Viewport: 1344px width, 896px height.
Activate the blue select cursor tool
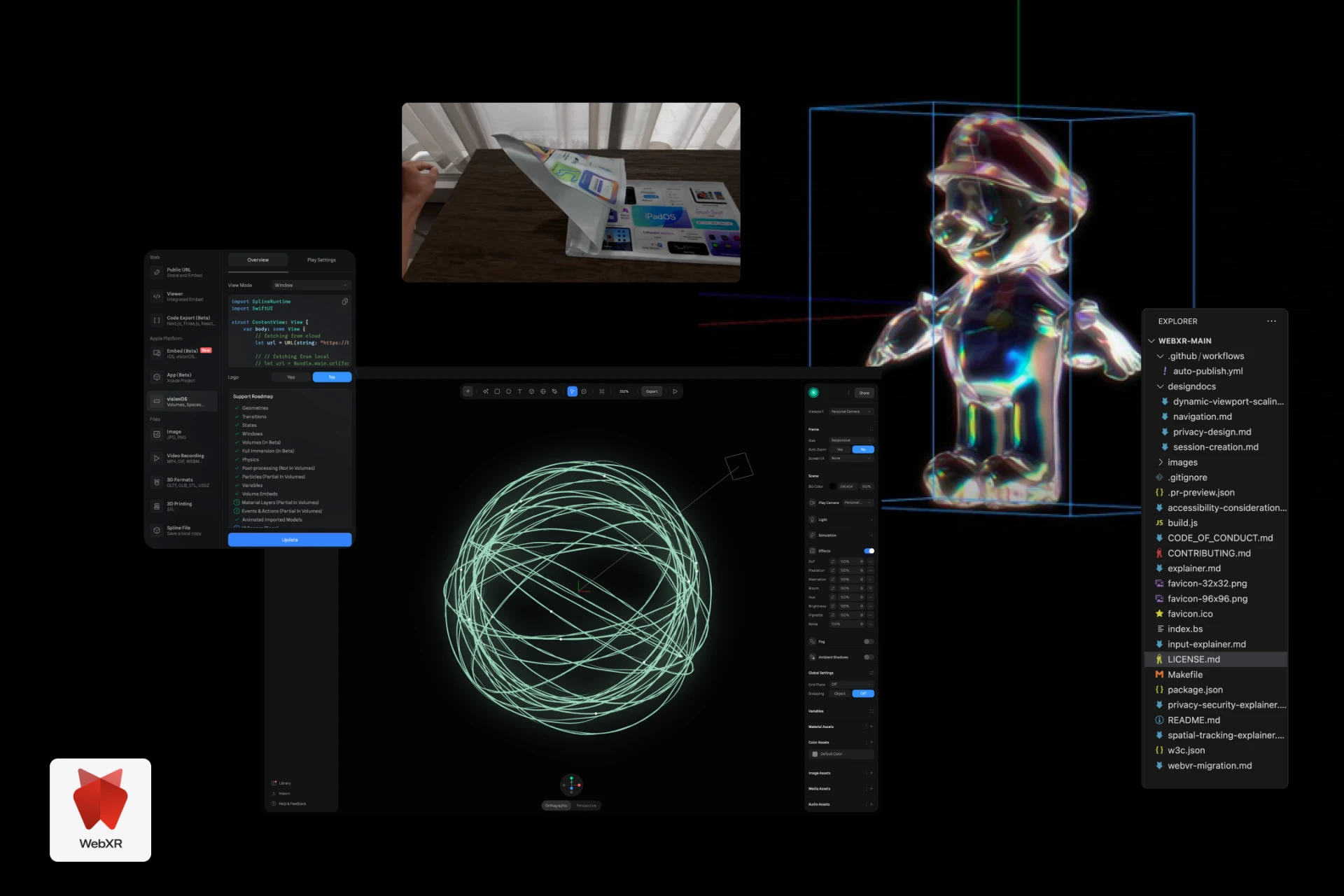coord(572,391)
